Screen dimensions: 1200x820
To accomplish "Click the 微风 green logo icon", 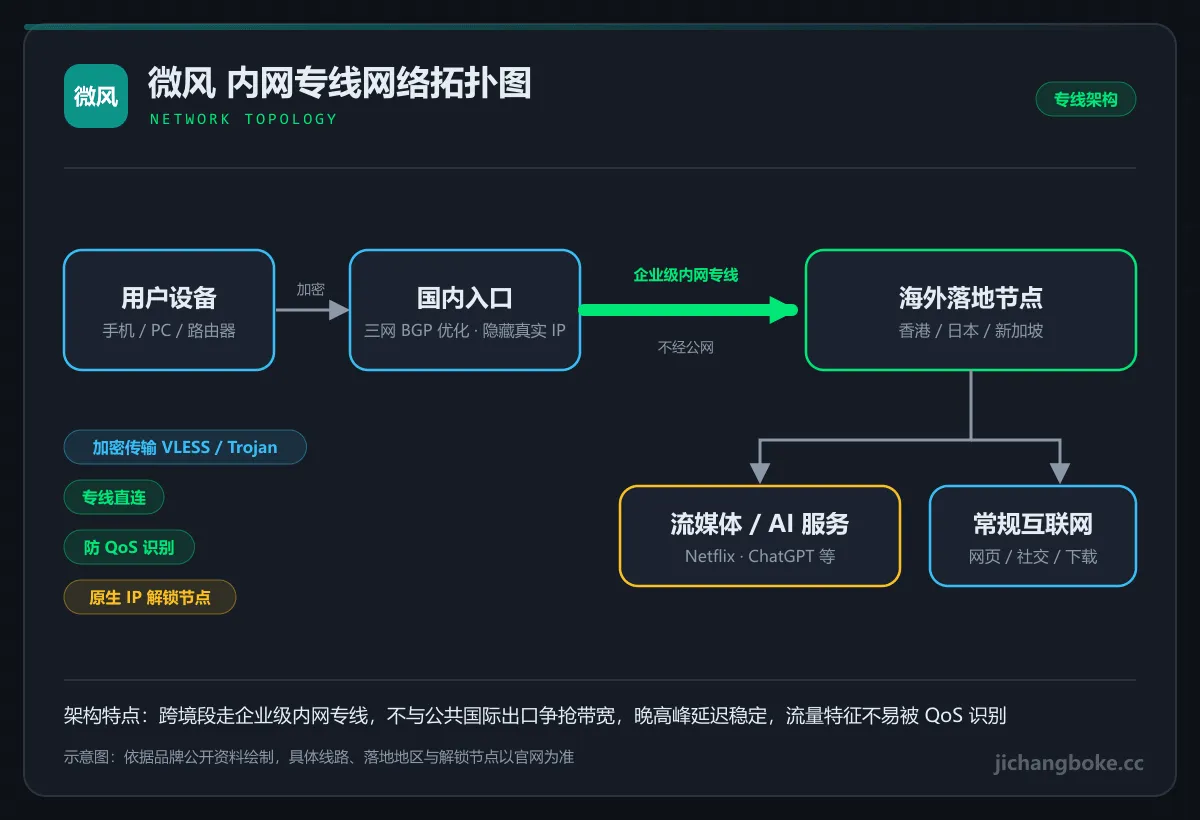I will pos(96,96).
